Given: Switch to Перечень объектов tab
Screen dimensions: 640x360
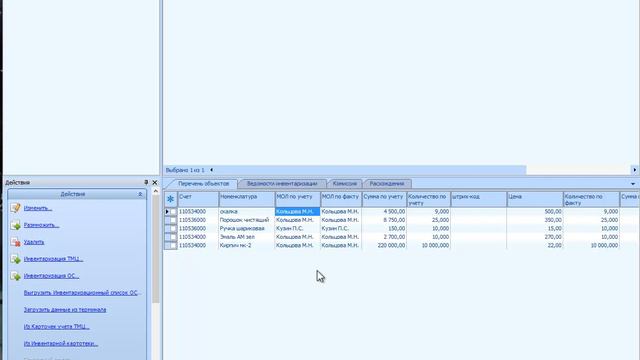Looking at the screenshot, I should click(x=203, y=184).
